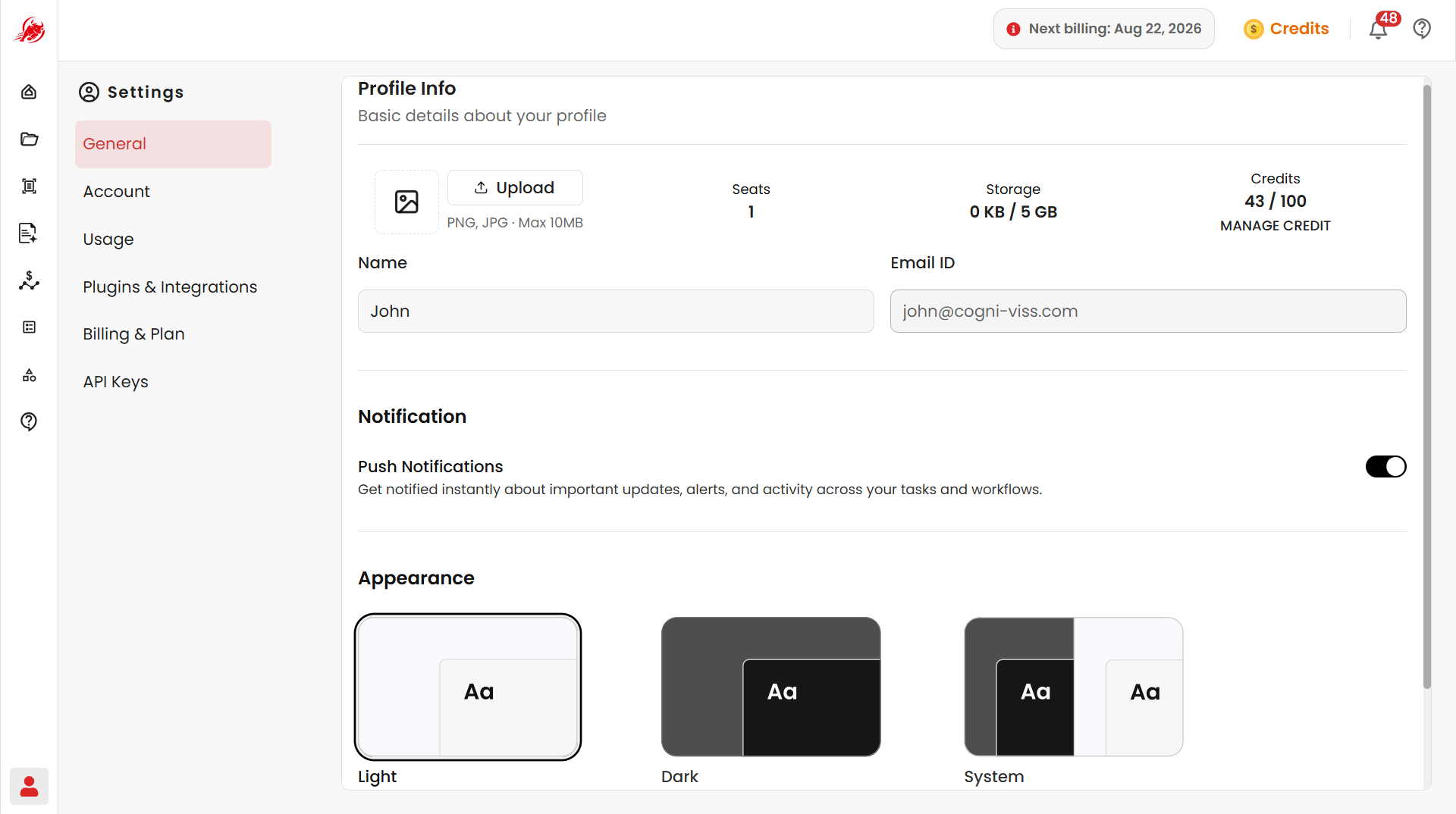This screenshot has height=814, width=1456.
Task: Click the gold coin Credits icon
Action: [1254, 29]
